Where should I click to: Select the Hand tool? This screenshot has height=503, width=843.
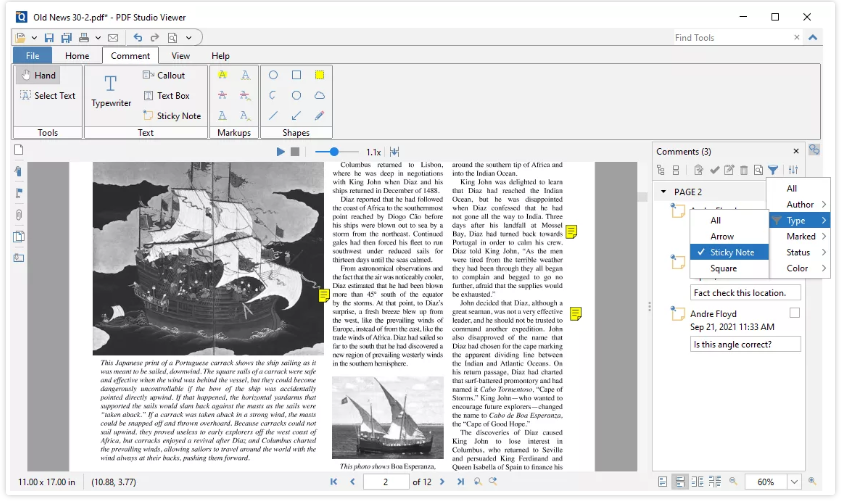pos(38,76)
